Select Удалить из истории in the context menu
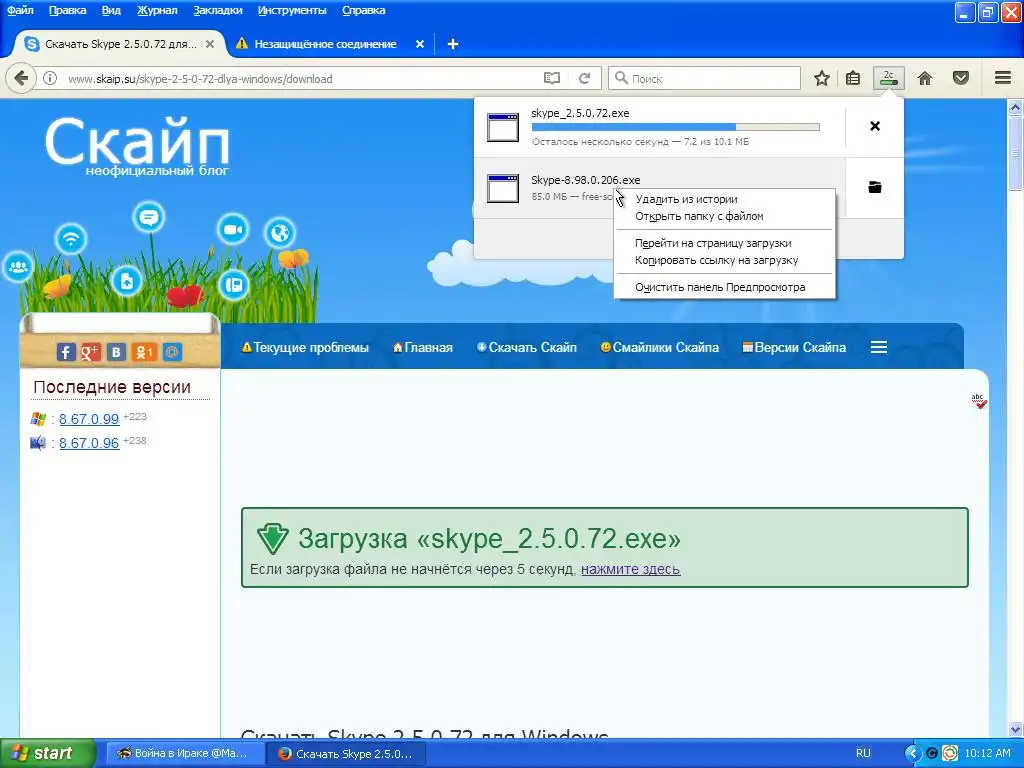The width and height of the screenshot is (1024, 768). tap(725, 199)
